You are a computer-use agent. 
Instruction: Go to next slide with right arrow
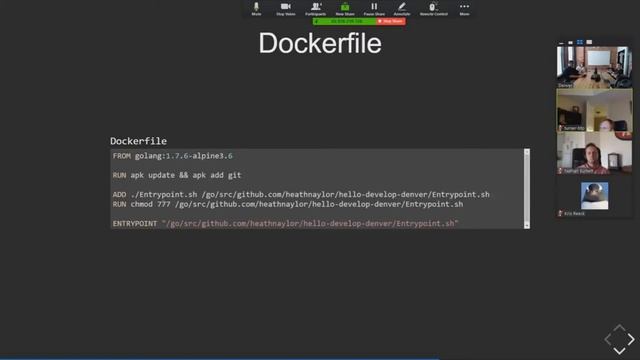631,339
